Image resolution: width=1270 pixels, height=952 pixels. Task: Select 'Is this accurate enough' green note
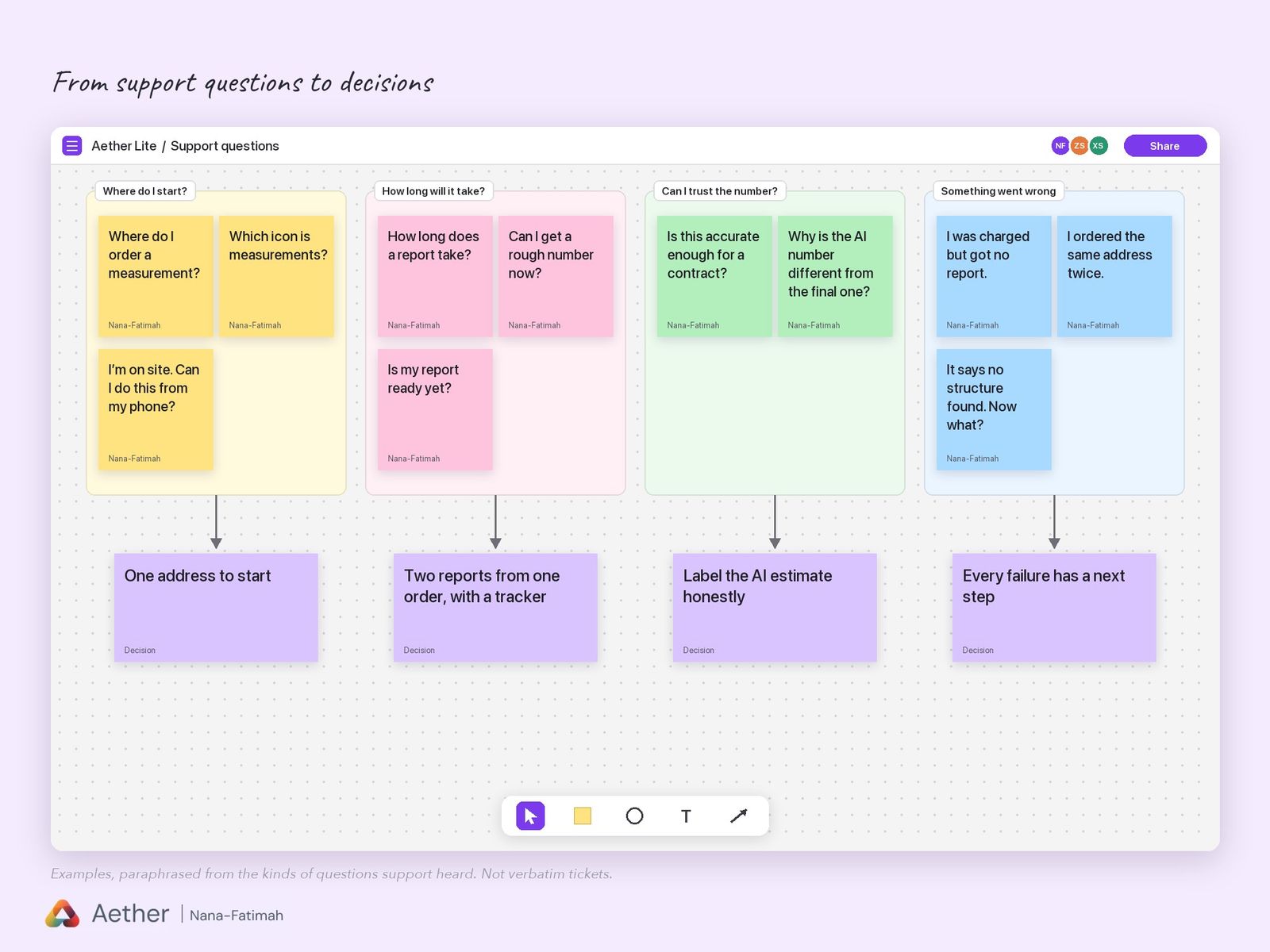[714, 276]
